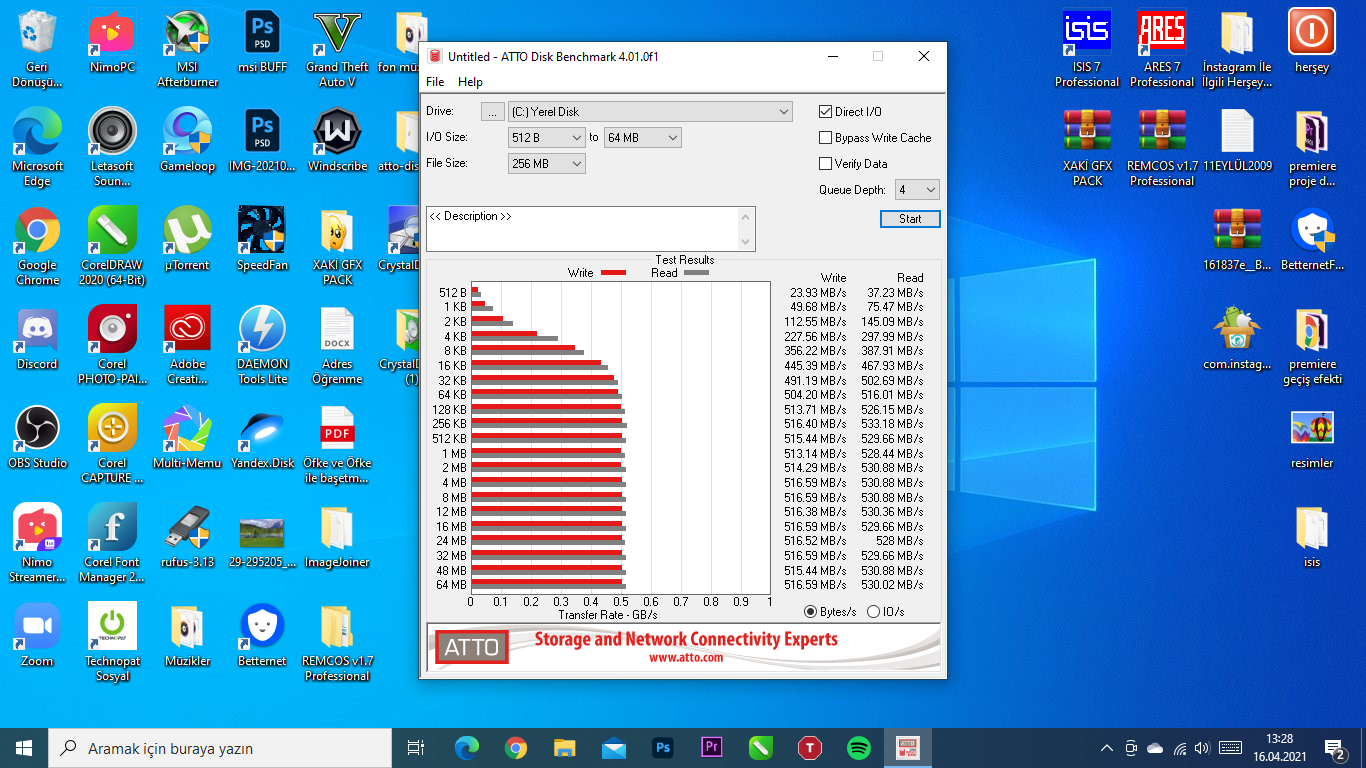Open the Yandex.Disk desktop shortcut
The width and height of the screenshot is (1366, 768).
point(262,438)
